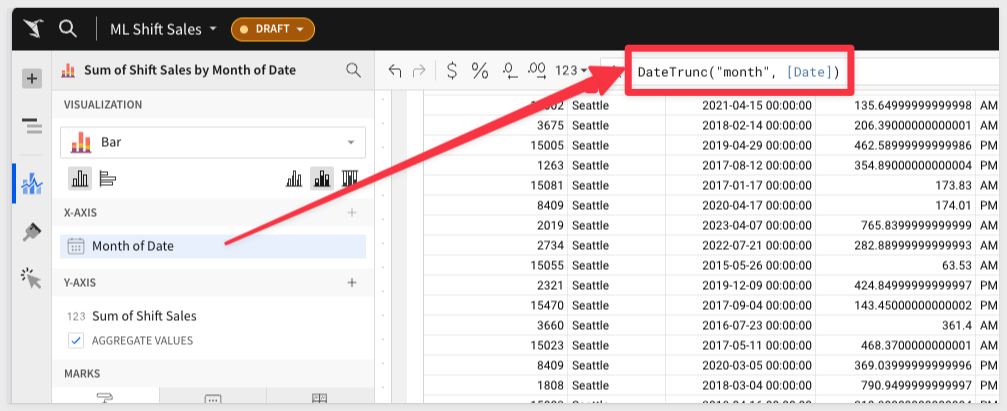Expand the DRAFT status dropdown
This screenshot has width=1007, height=411.
272,29
